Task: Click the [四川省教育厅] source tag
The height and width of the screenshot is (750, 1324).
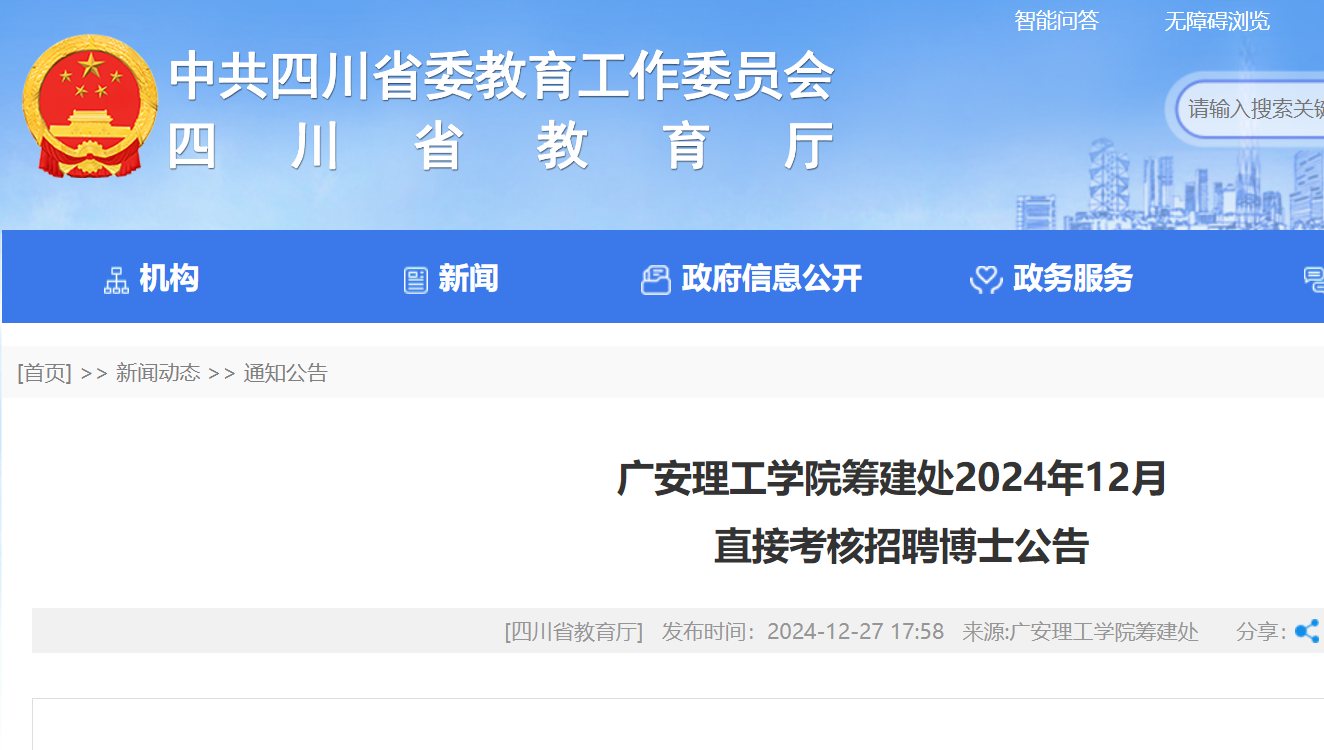Action: (573, 631)
